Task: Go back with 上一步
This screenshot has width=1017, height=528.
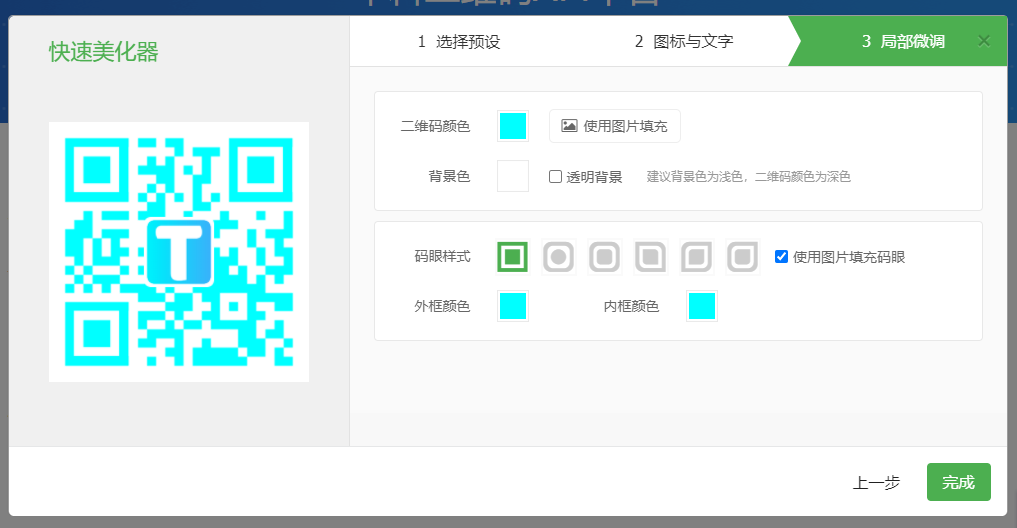Action: pyautogui.click(x=876, y=482)
